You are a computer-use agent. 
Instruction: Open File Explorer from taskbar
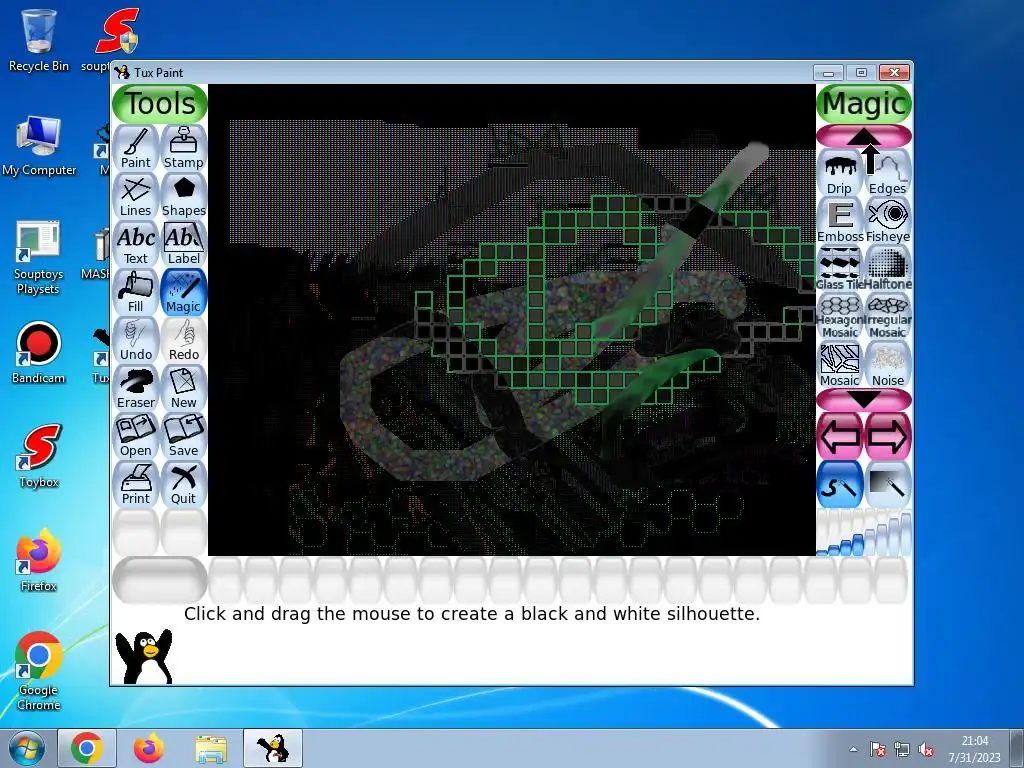(x=211, y=748)
